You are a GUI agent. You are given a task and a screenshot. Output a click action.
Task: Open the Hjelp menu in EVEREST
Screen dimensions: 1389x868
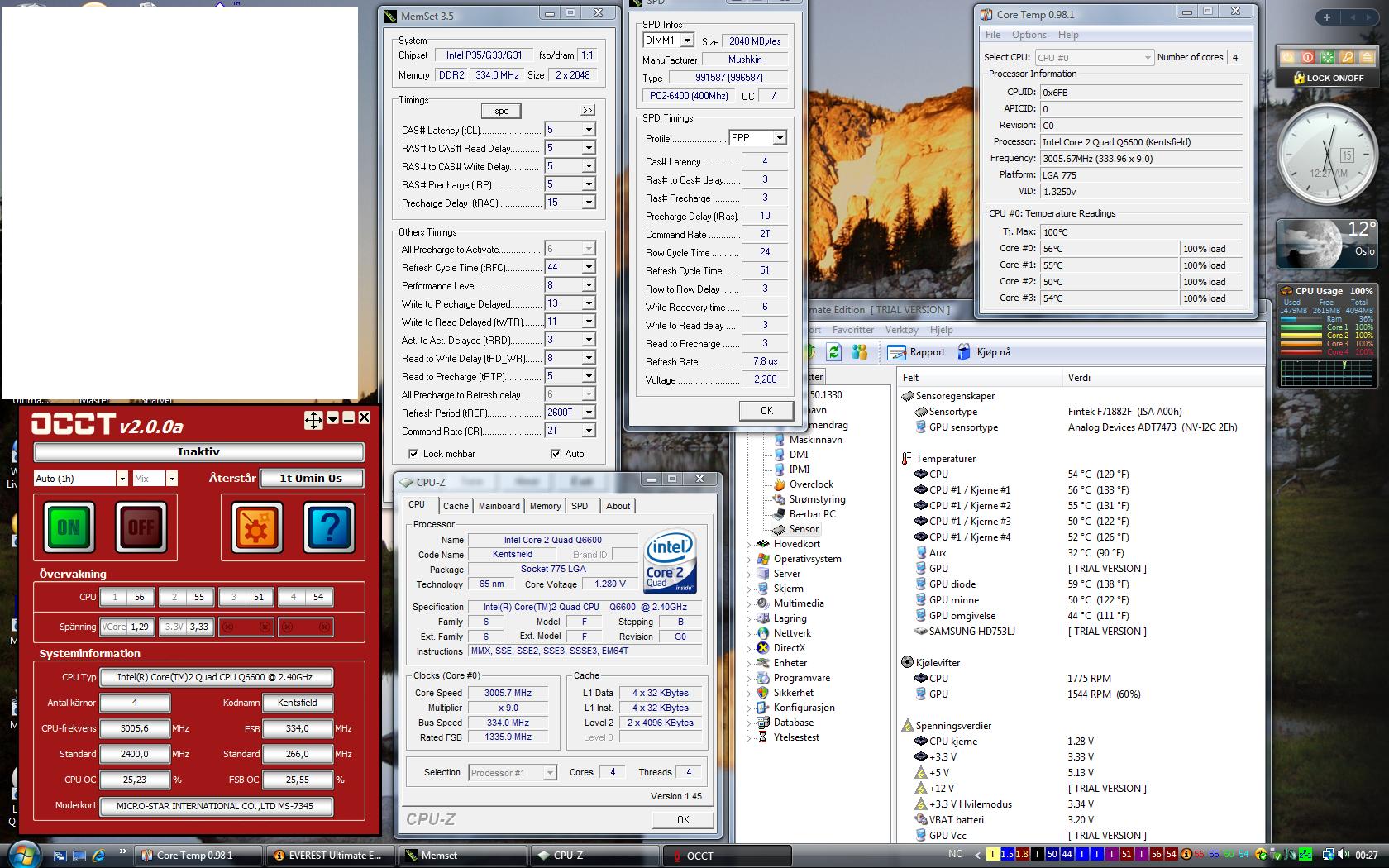click(x=941, y=330)
